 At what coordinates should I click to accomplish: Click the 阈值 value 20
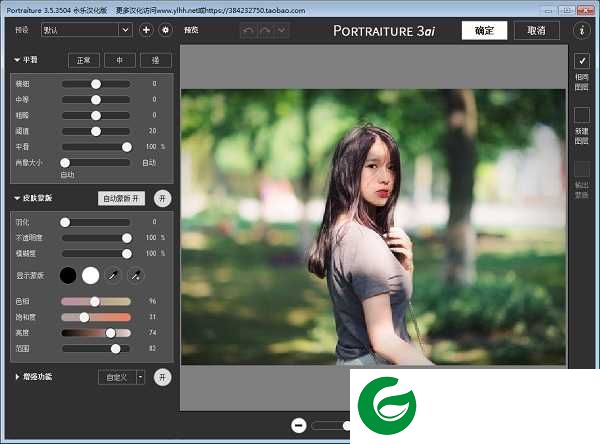(x=153, y=131)
